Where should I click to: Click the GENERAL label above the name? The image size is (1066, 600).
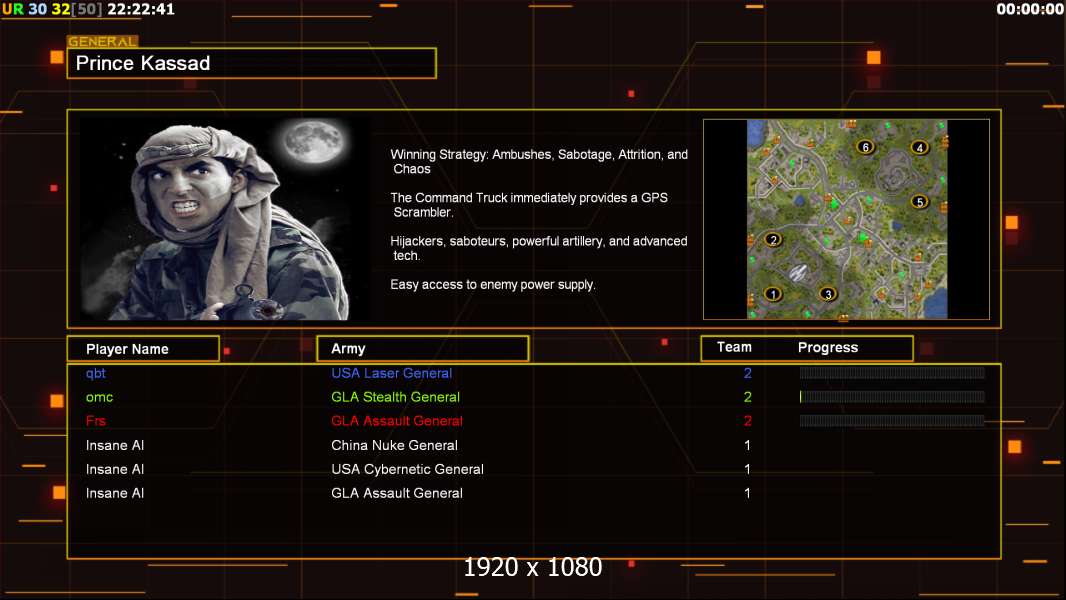coord(103,41)
